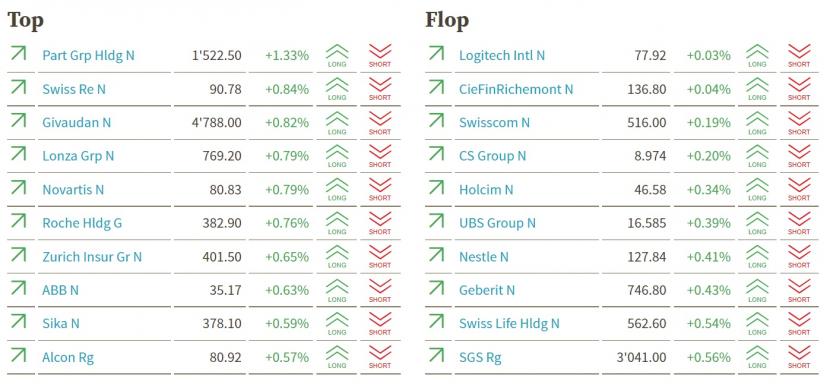Open the CS Group N stock link
Viewport: 830px width, 384px height.
[x=493, y=156]
